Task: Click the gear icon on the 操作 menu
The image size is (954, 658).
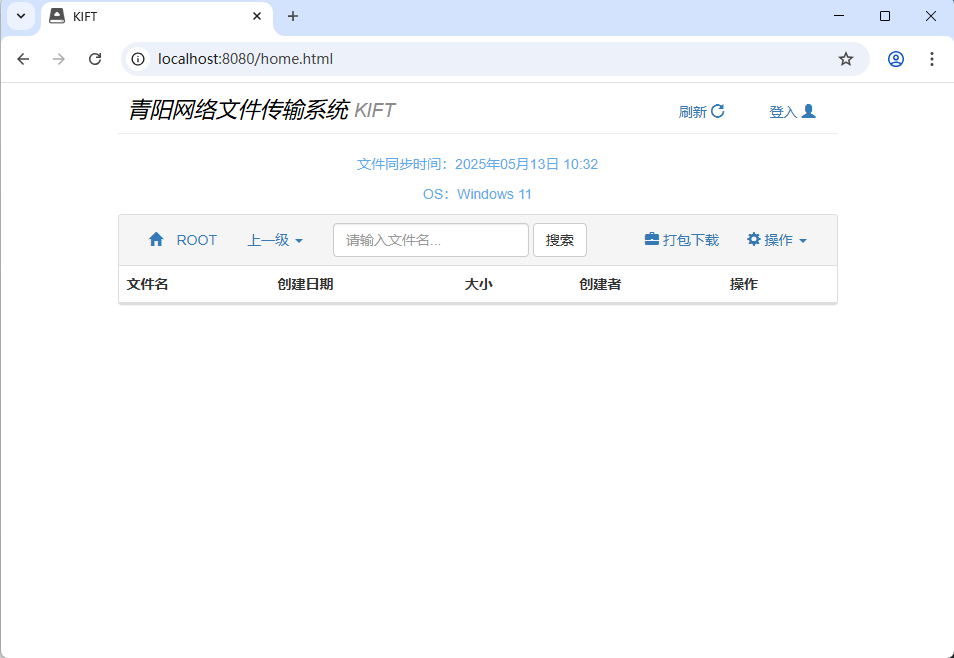Action: click(753, 239)
